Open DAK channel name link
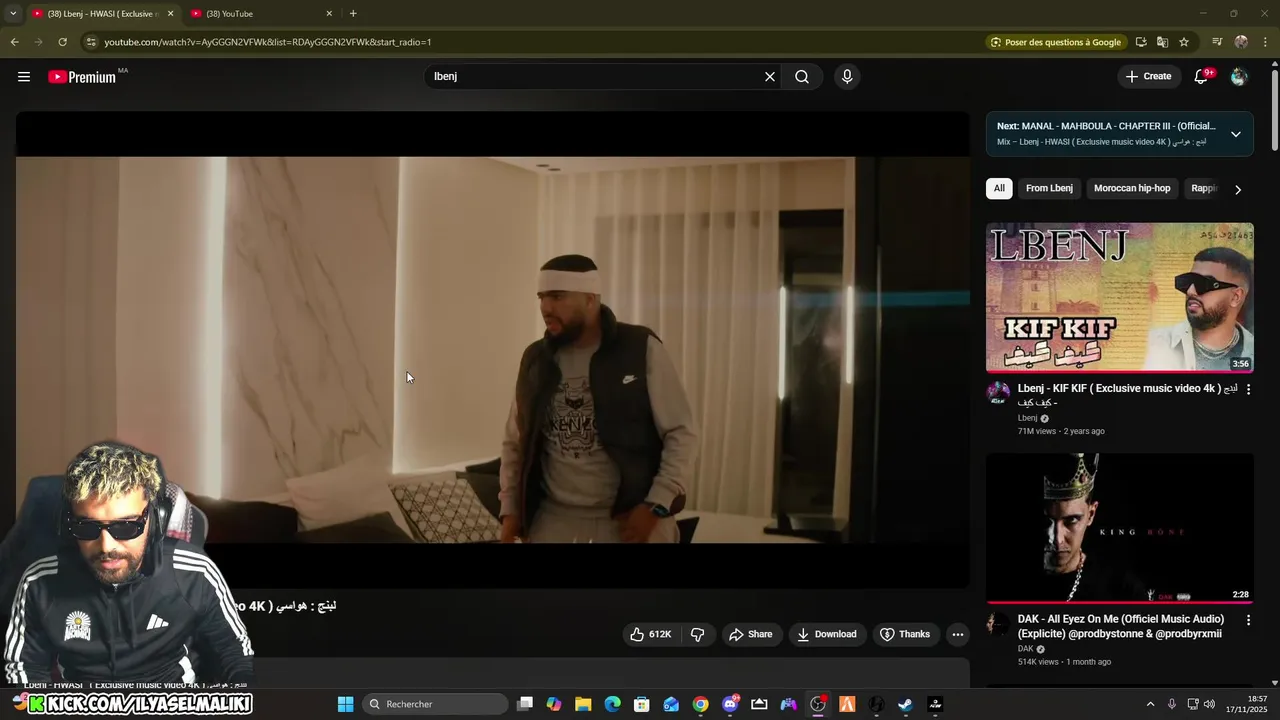 pyautogui.click(x=1025, y=649)
